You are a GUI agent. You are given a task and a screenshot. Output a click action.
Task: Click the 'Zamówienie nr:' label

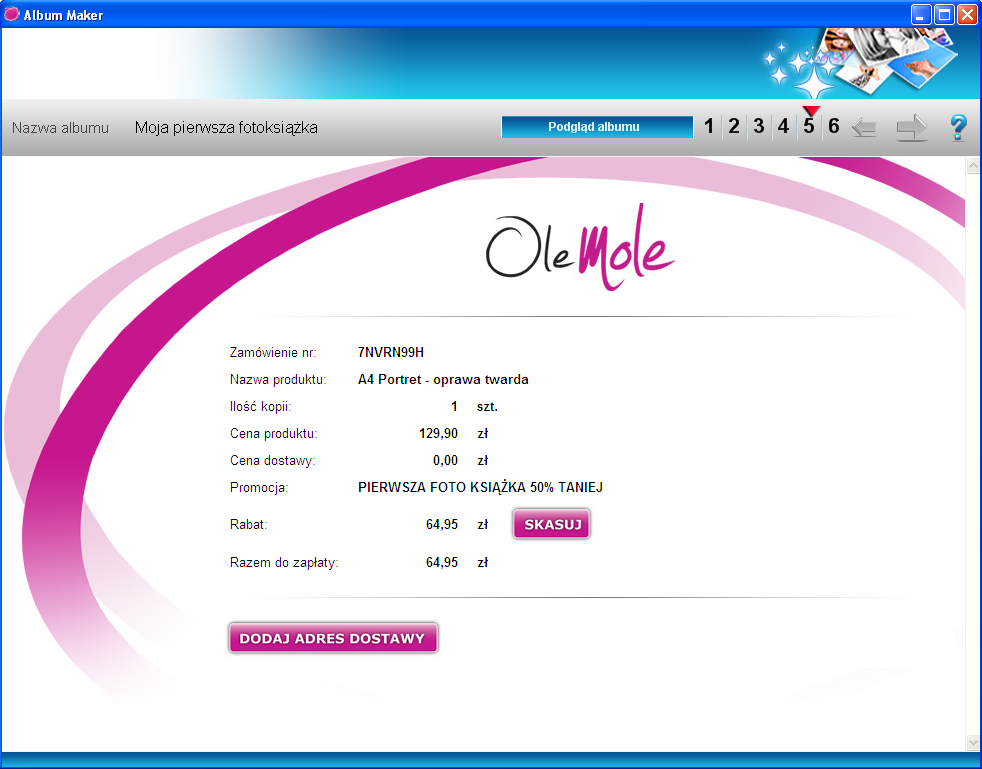click(x=273, y=353)
